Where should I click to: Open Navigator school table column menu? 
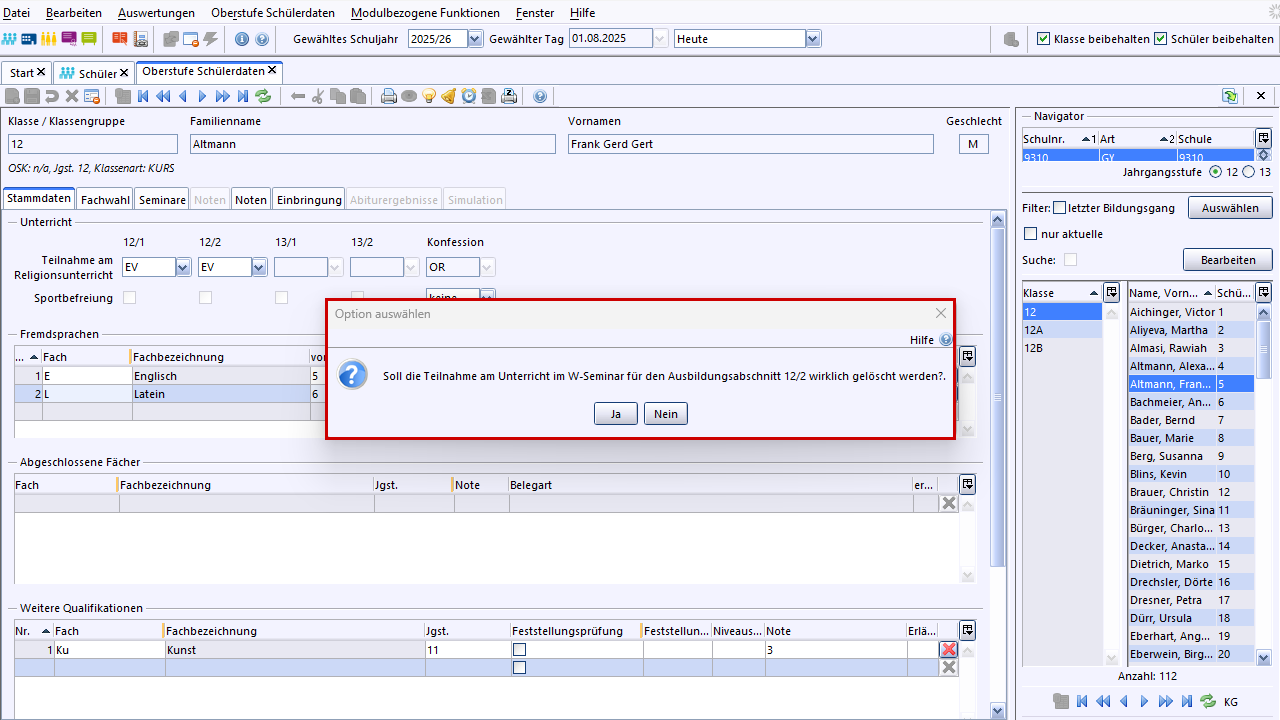click(x=1264, y=138)
